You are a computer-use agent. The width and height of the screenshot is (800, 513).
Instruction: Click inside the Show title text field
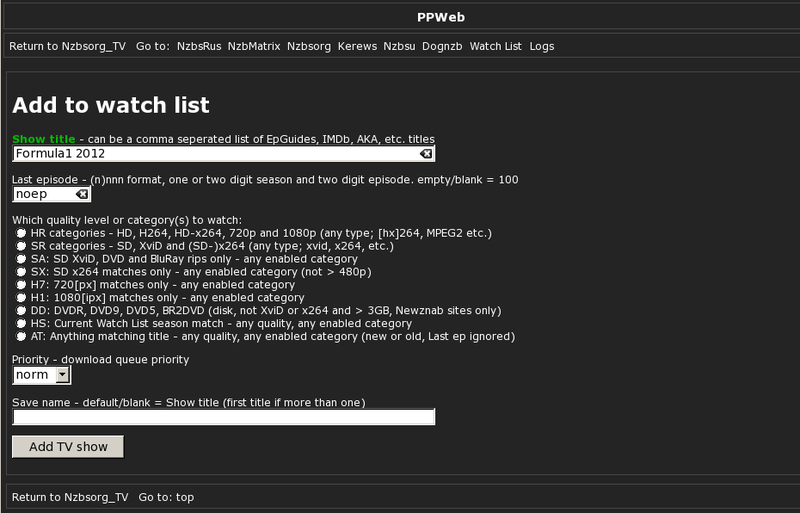[217, 154]
